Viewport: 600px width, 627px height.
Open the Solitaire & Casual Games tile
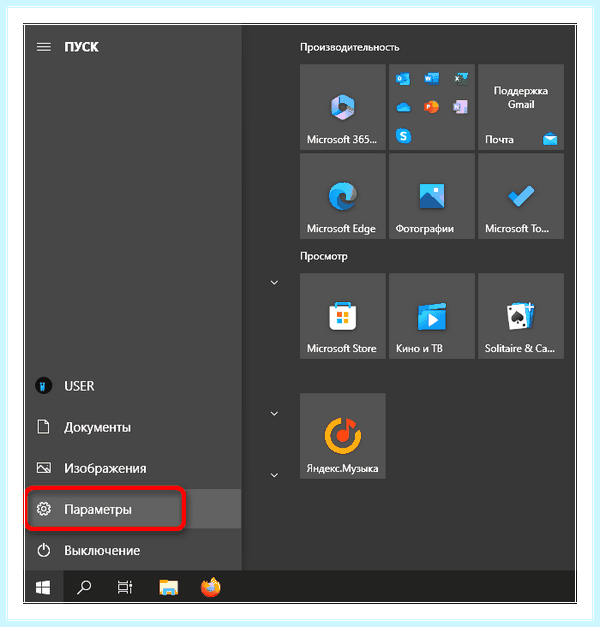(521, 316)
